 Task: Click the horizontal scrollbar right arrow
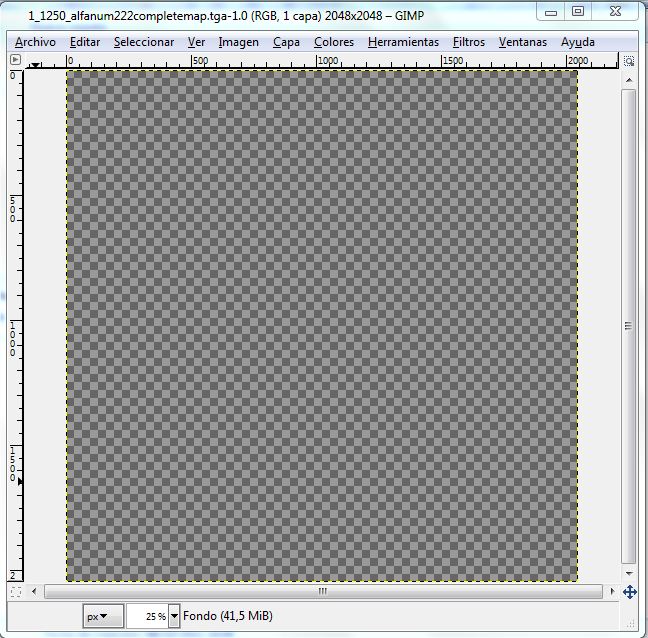(609, 592)
